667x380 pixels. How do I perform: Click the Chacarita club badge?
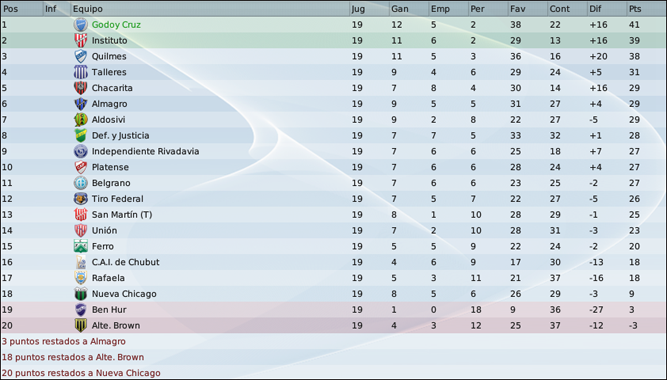tap(80, 88)
